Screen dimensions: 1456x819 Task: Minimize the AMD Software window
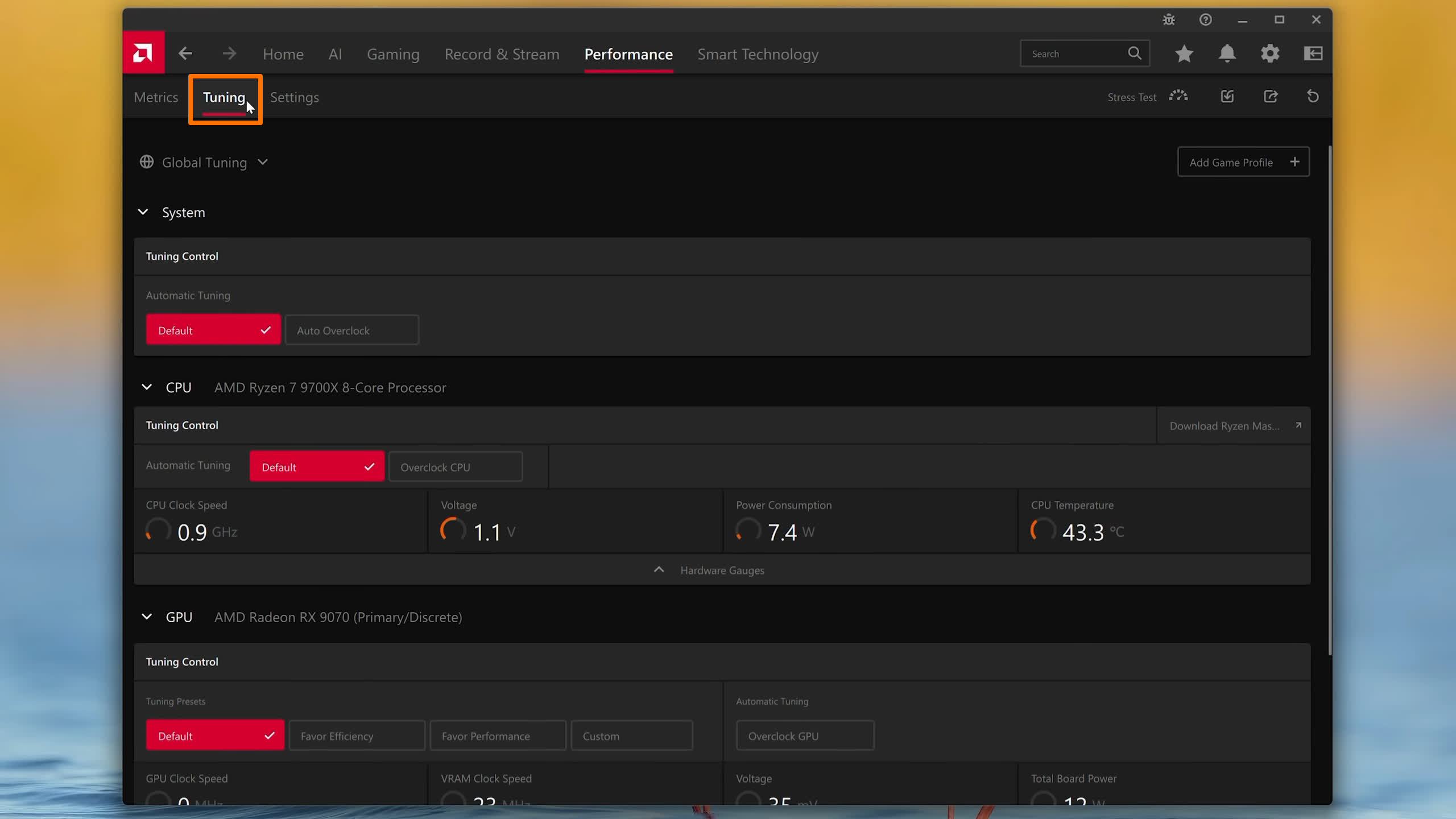pos(1242,20)
